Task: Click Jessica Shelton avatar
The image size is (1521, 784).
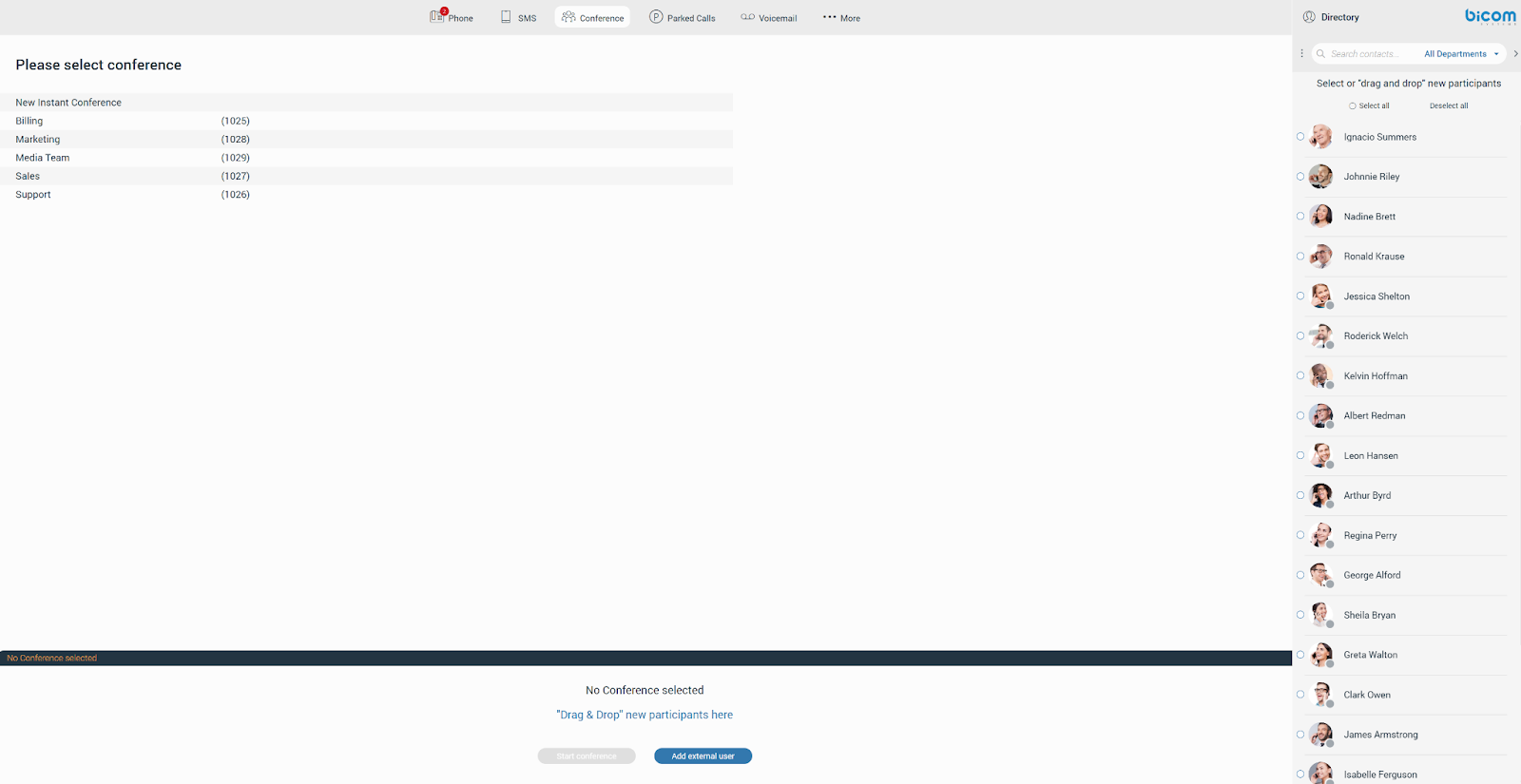Action: [1320, 296]
